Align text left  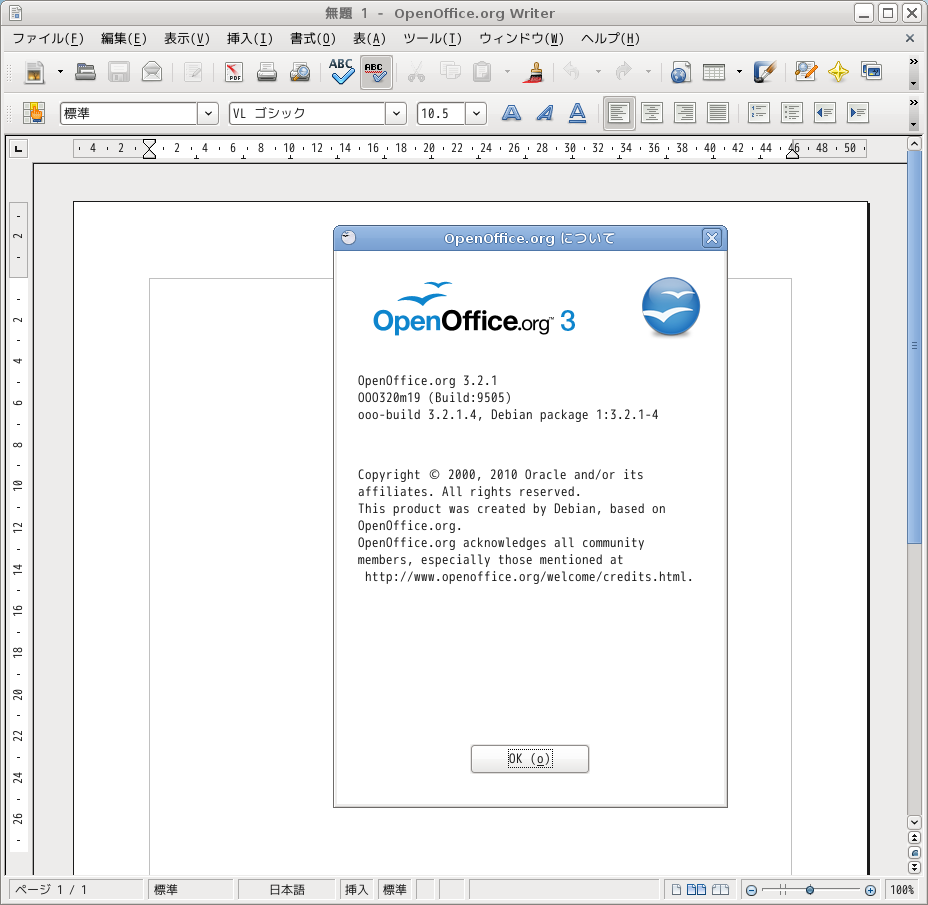619,113
